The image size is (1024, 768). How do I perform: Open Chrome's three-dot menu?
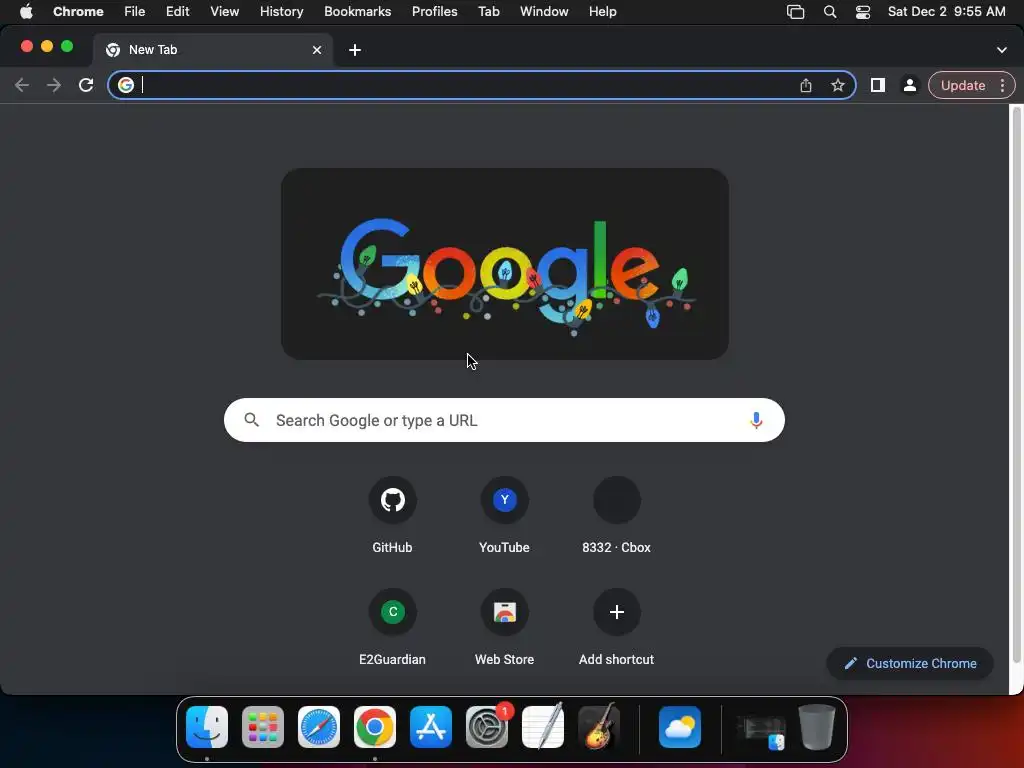tap(1002, 85)
